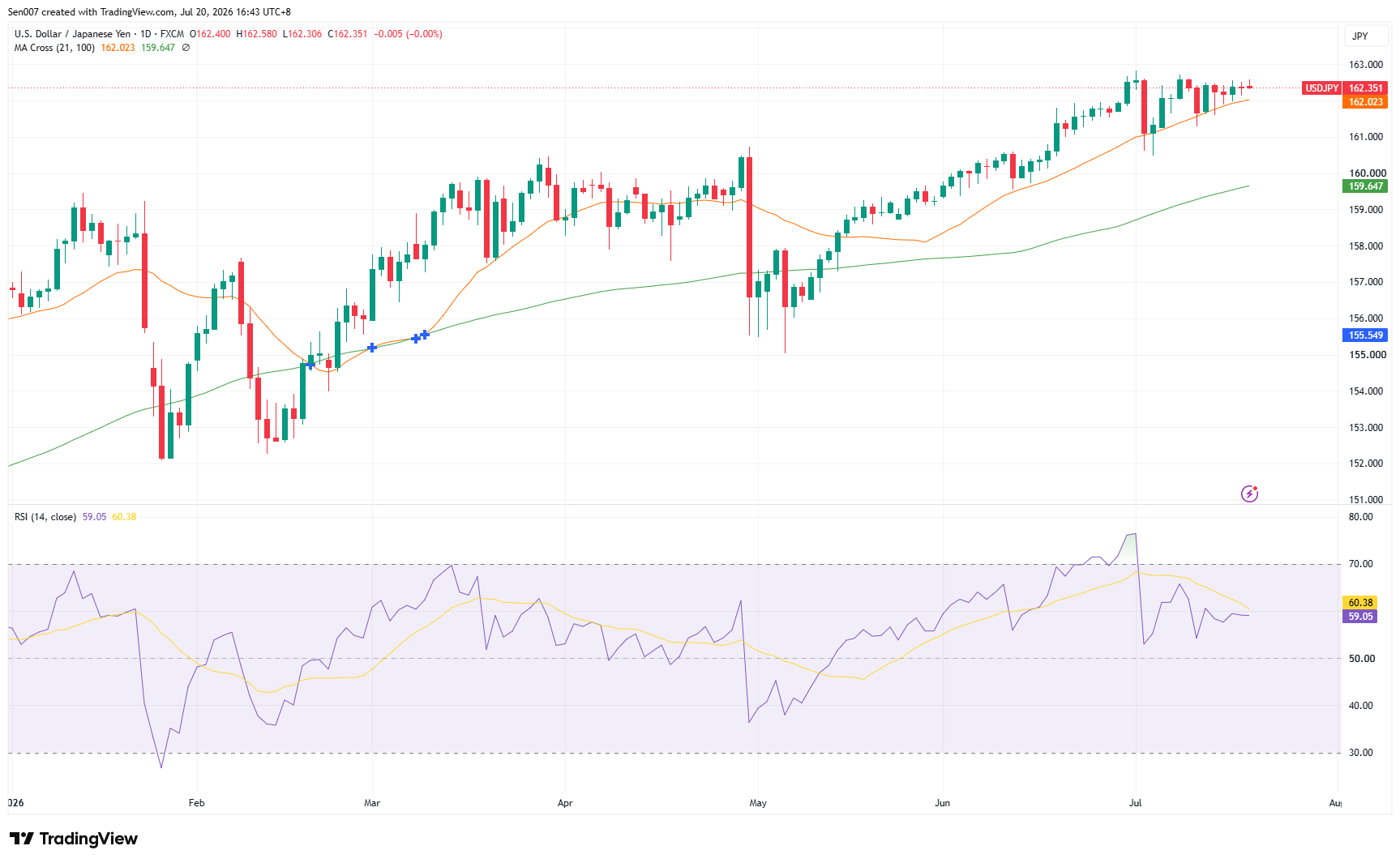Click the Jun label on time axis
This screenshot has height=863, width=1400.
[x=942, y=803]
